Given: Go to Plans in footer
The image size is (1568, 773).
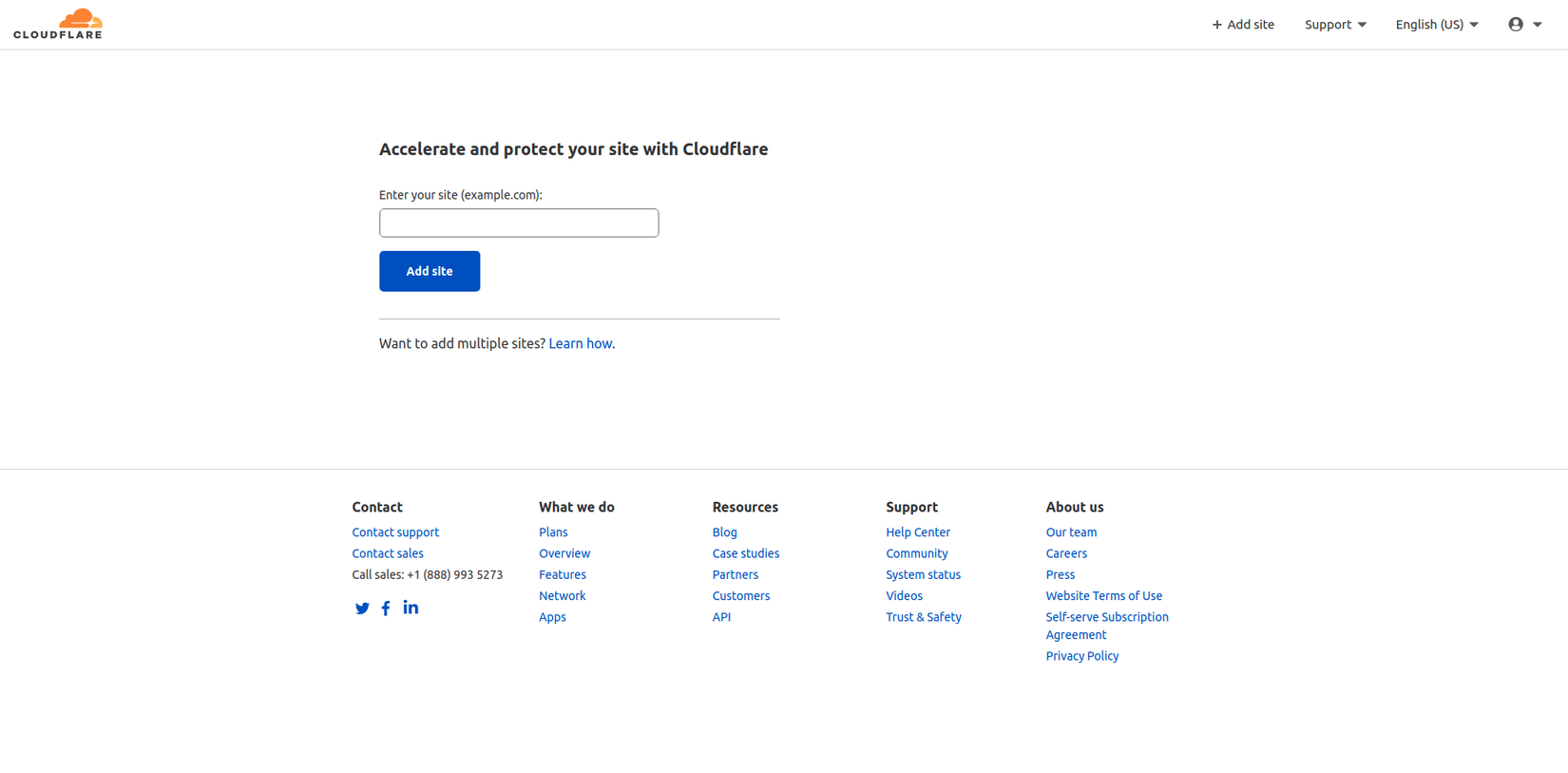Looking at the screenshot, I should pyautogui.click(x=553, y=532).
